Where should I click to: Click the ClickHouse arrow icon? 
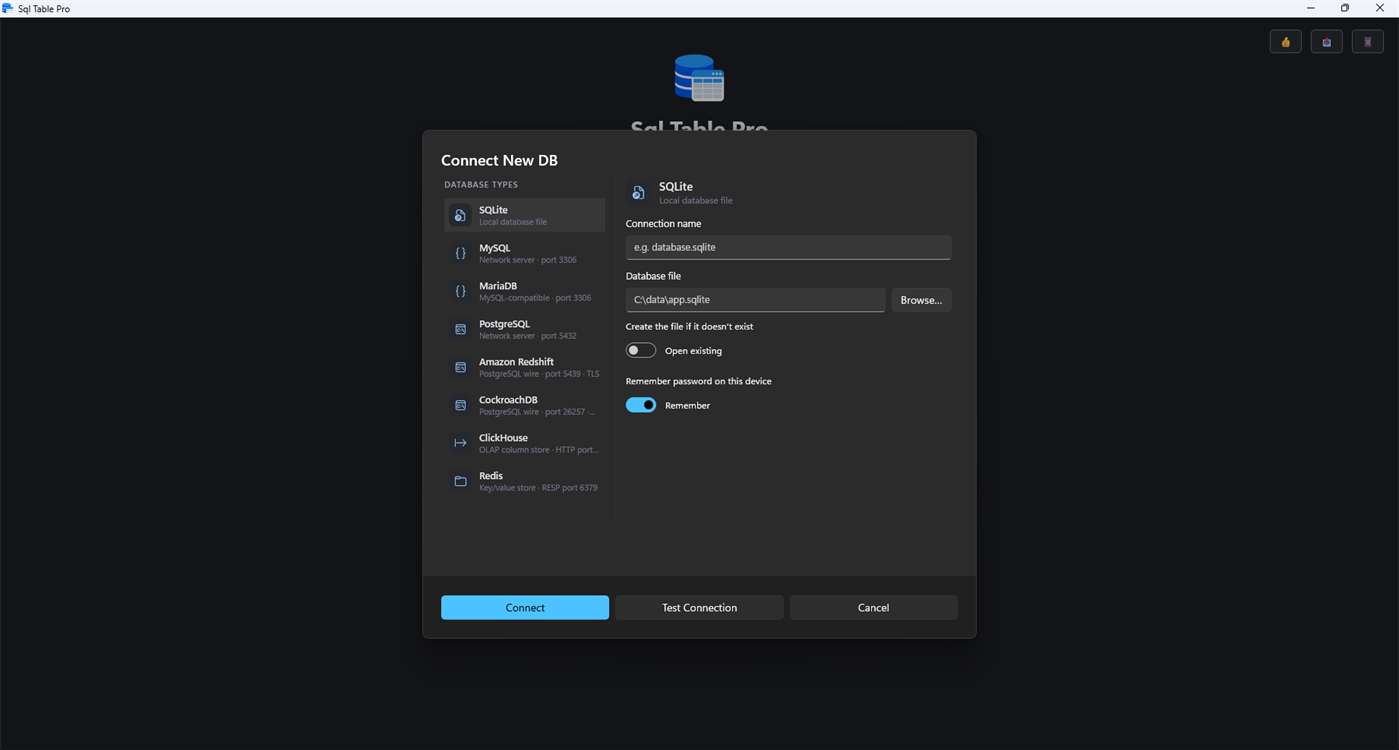(x=460, y=443)
